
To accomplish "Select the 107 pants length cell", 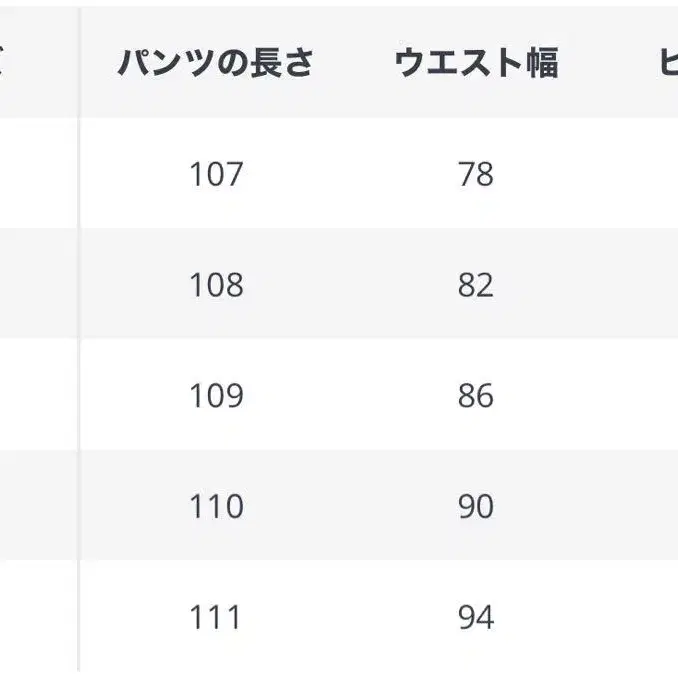I will [216, 175].
